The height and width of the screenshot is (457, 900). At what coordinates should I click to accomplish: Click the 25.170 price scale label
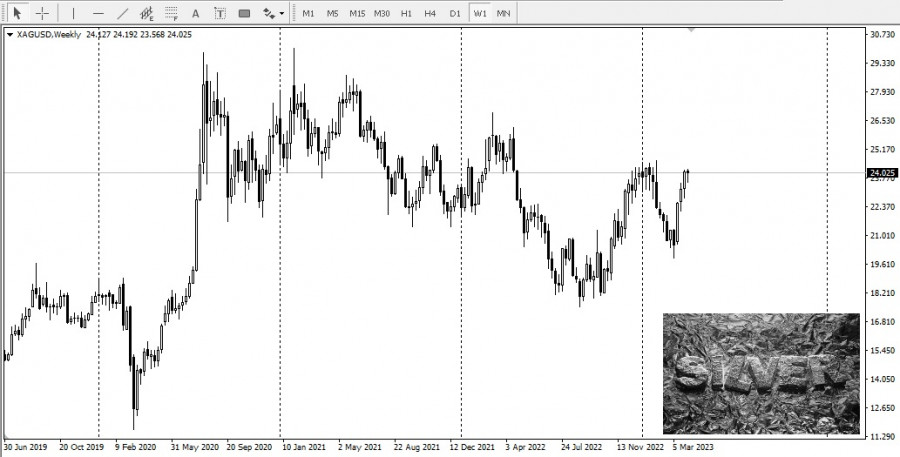pyautogui.click(x=883, y=149)
